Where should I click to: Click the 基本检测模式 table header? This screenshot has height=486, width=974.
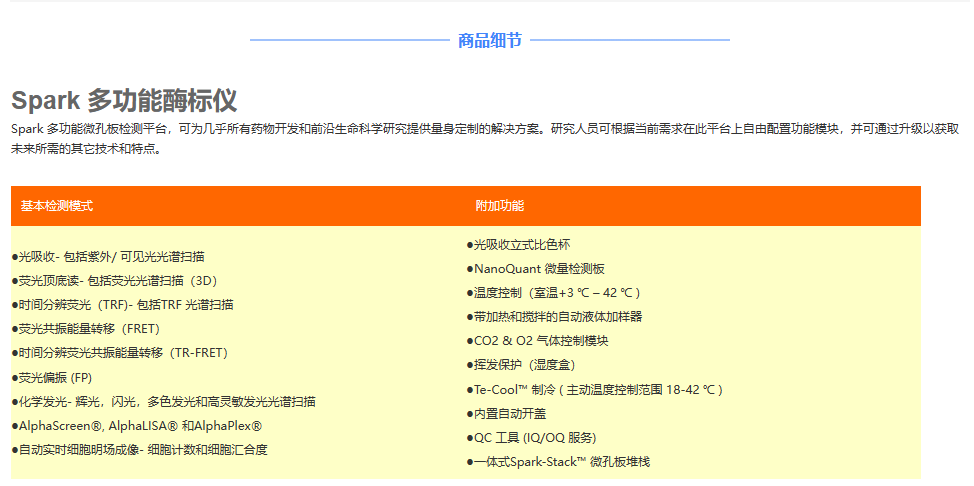point(57,206)
